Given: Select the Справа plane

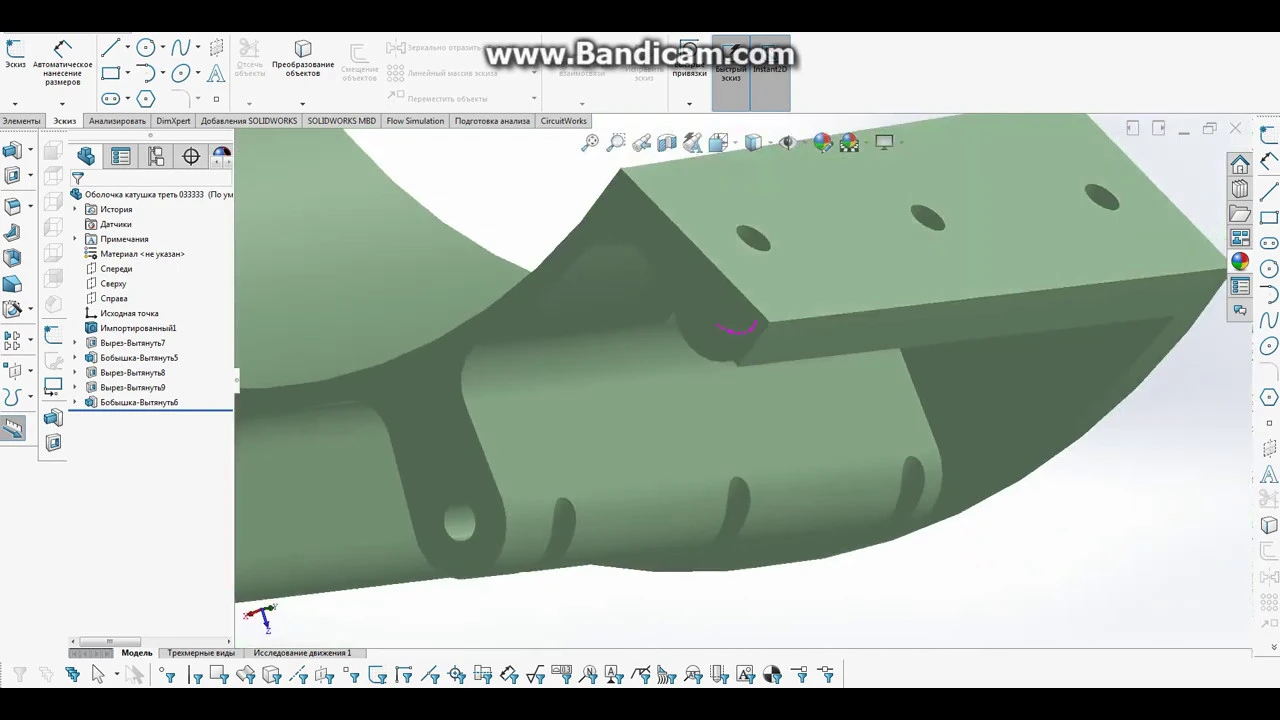Looking at the screenshot, I should tap(113, 298).
